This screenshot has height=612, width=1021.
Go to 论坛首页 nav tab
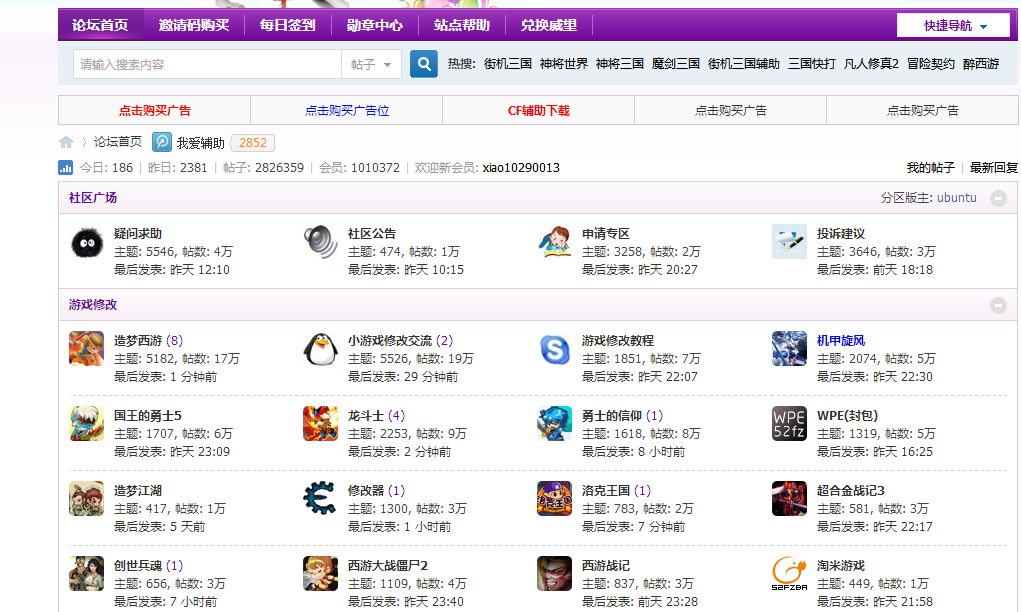[100, 25]
